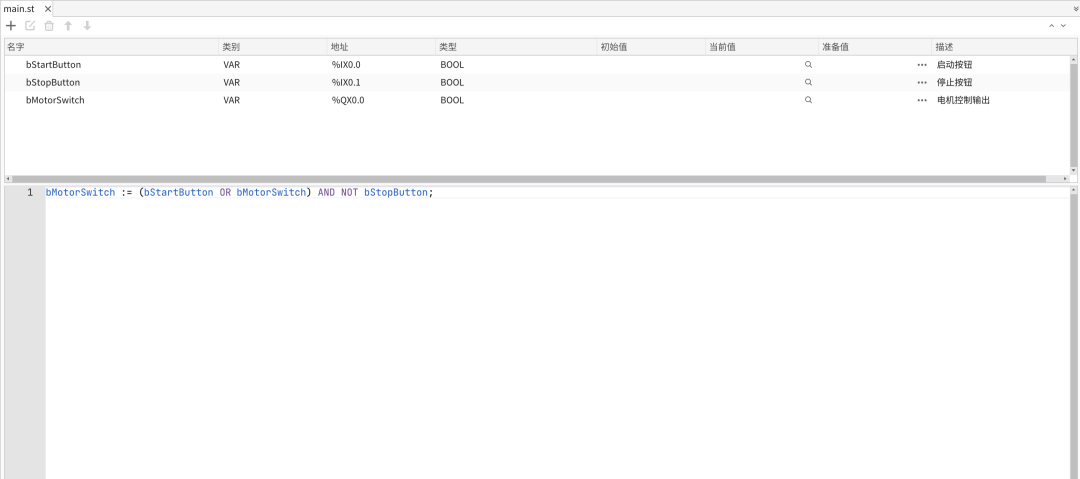Move variable up with arrow icon

tap(68, 26)
